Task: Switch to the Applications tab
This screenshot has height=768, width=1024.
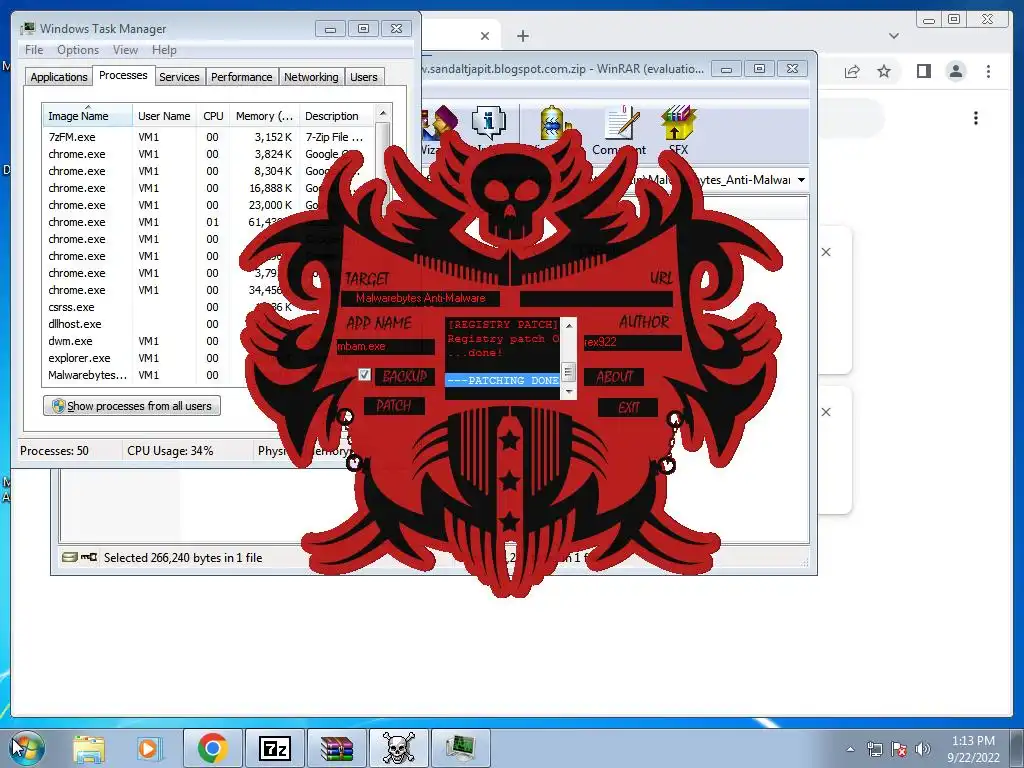Action: pos(58,77)
